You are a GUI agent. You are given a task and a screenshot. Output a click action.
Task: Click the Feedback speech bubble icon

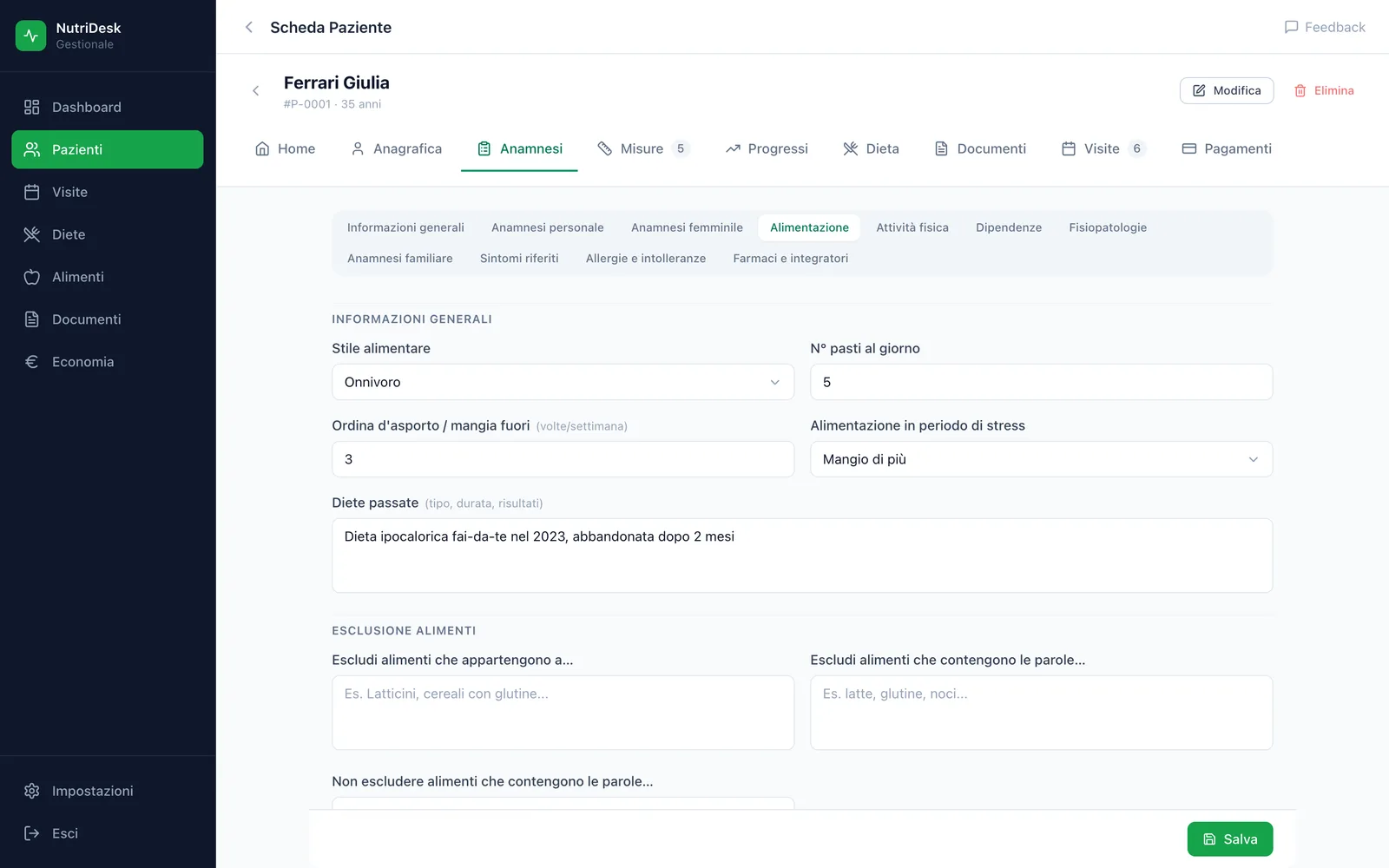pos(1291,27)
